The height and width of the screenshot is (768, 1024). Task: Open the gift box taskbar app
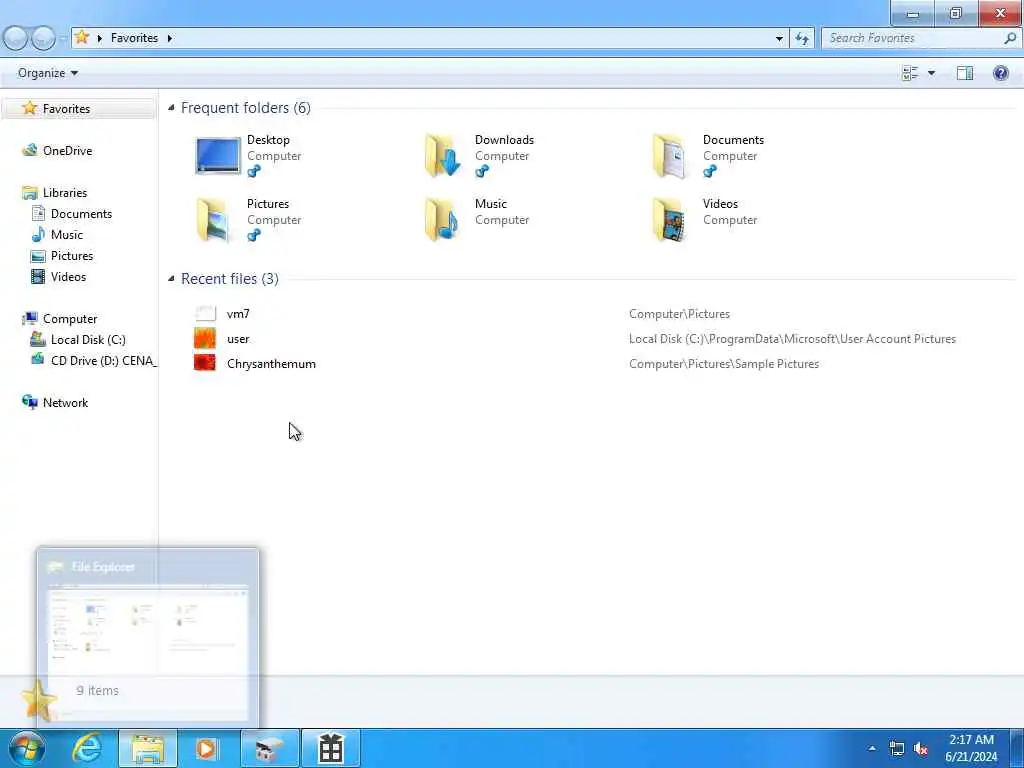[330, 748]
